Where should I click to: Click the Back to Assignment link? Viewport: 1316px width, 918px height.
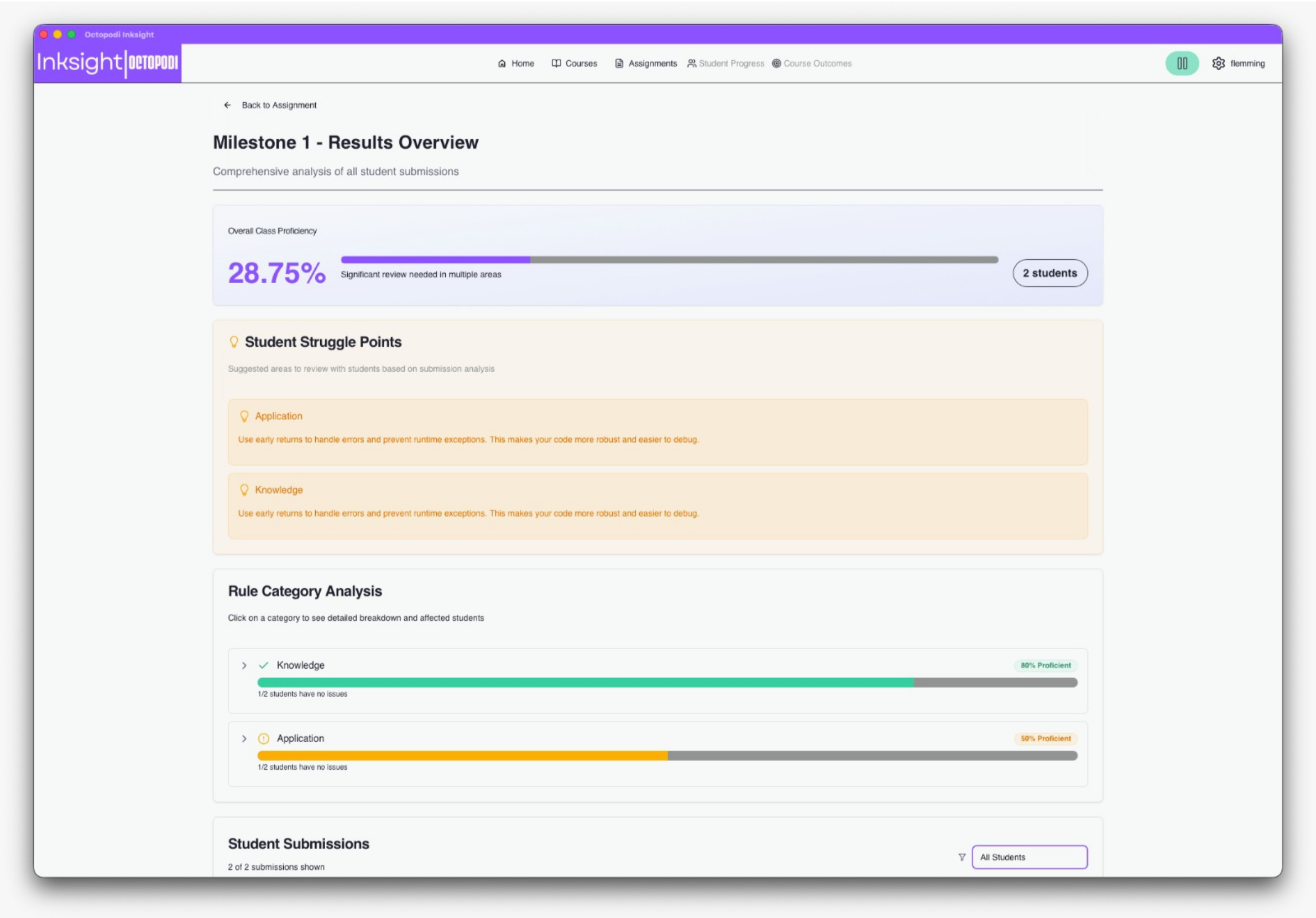coord(269,105)
